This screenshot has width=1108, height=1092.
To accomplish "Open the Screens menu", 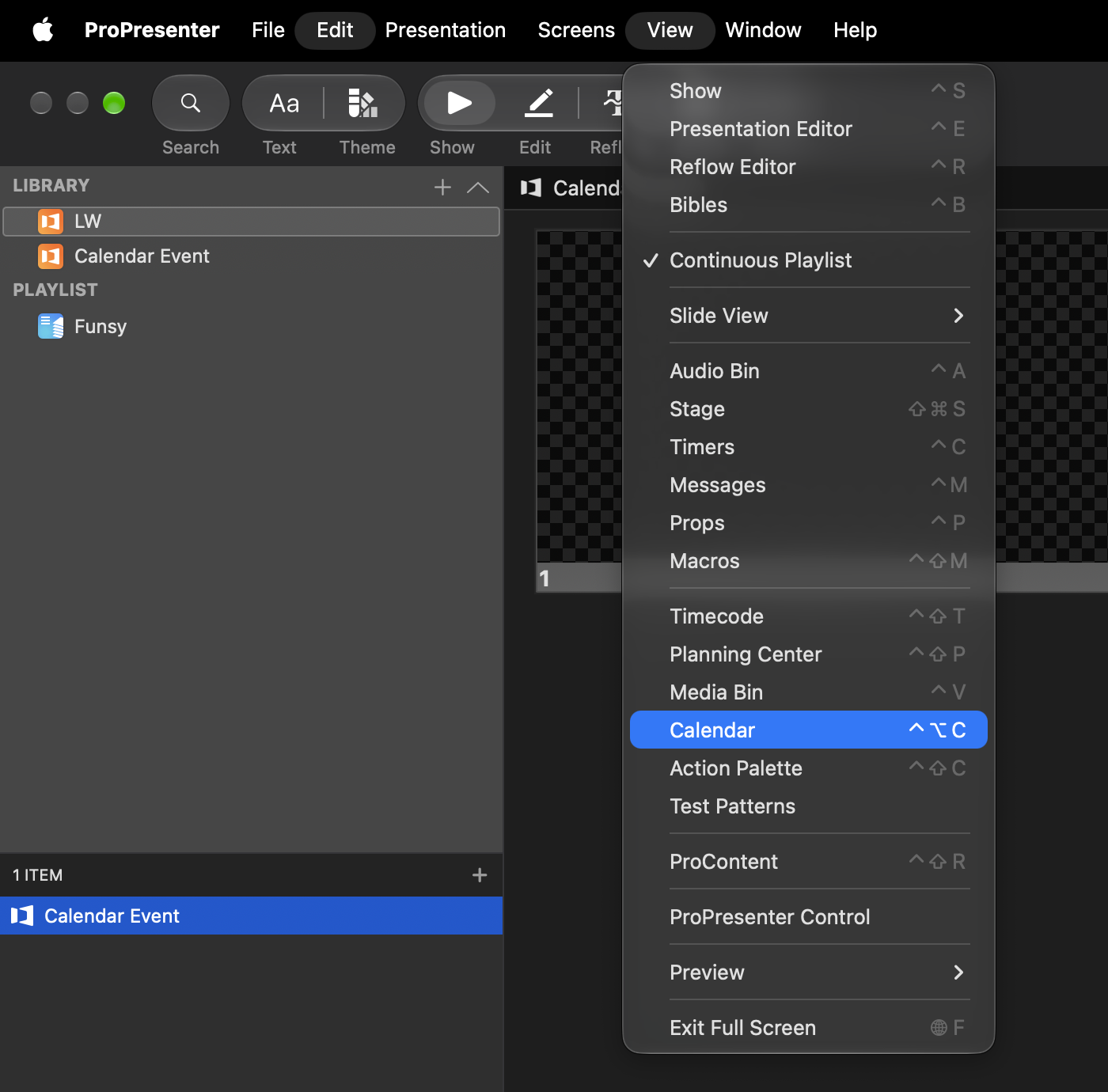I will click(x=576, y=30).
